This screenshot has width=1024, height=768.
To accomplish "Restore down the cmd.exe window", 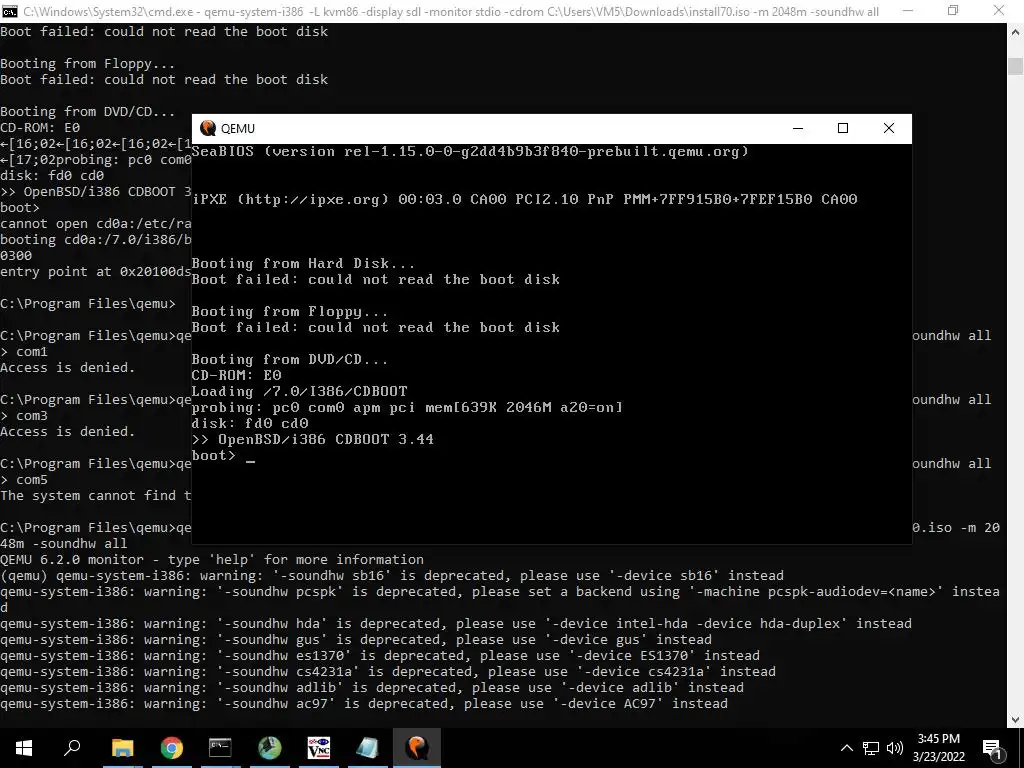I will pos(953,11).
